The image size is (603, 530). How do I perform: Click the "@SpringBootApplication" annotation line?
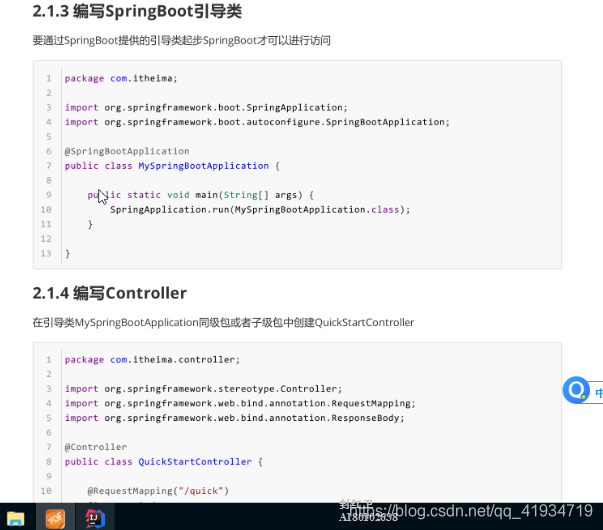point(127,151)
